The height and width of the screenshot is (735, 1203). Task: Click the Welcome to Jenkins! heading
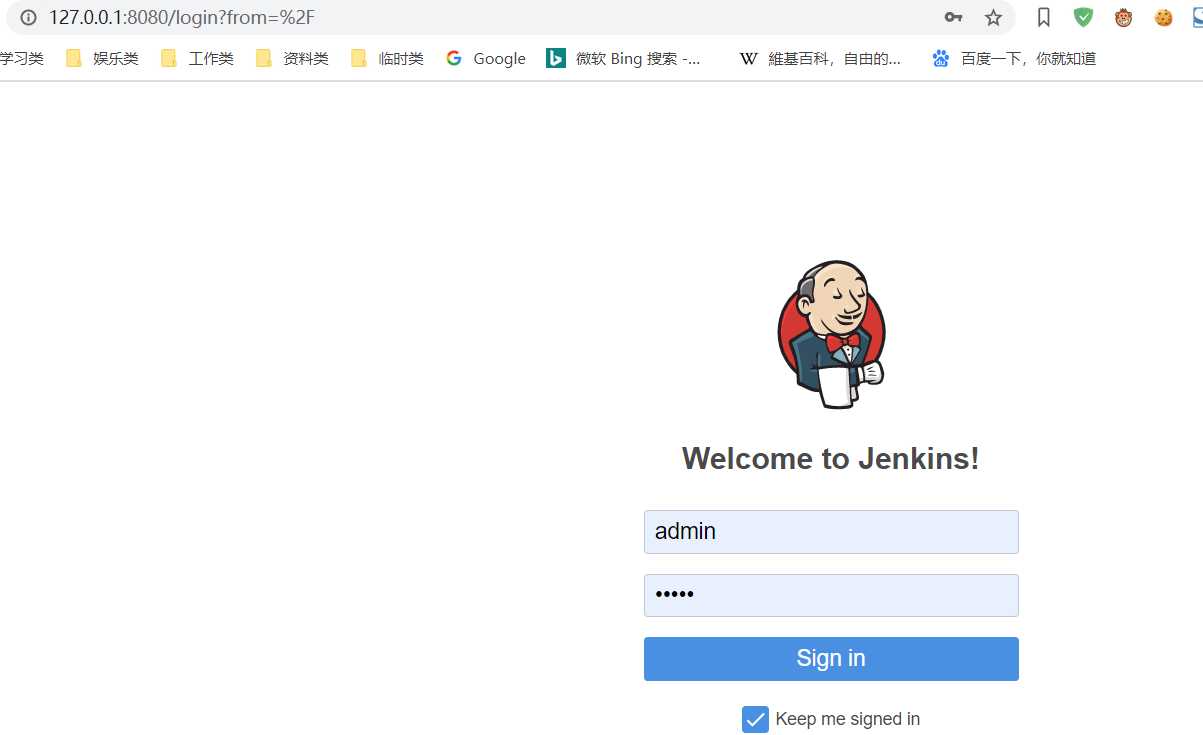831,459
